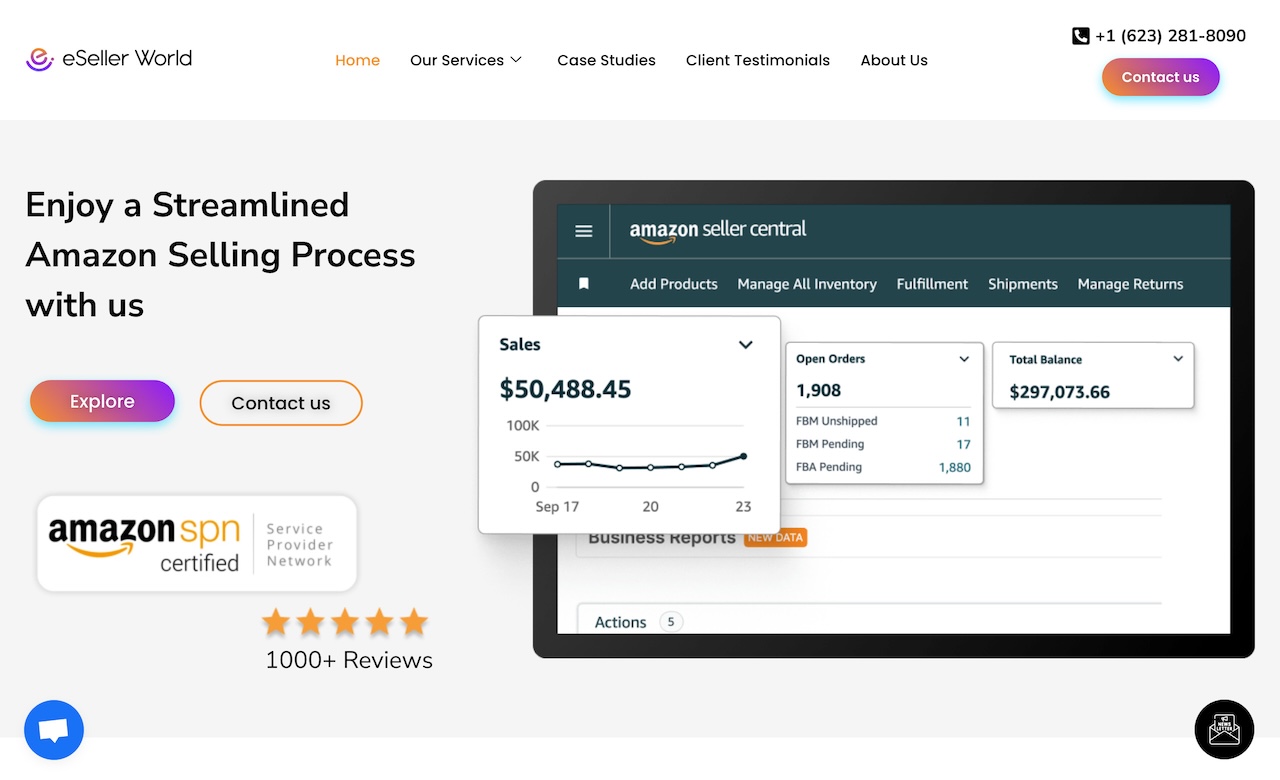This screenshot has width=1280, height=780.
Task: Open the blue chat bubble widget
Action: pos(54,730)
